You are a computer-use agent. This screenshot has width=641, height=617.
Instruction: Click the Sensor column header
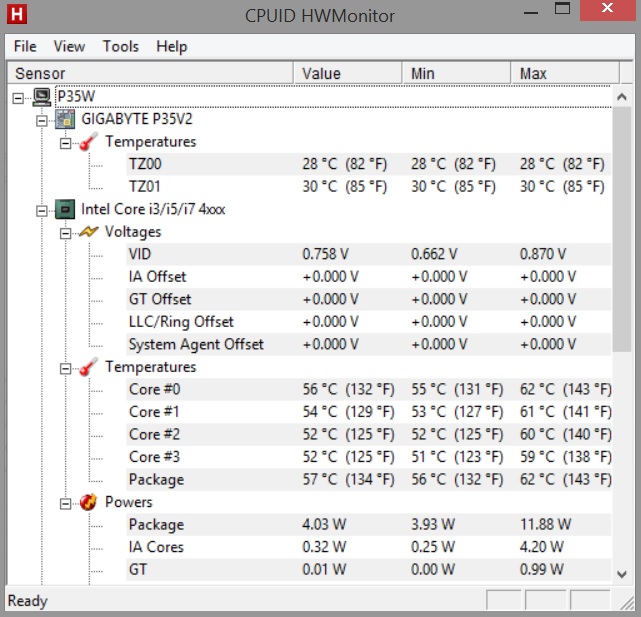150,74
